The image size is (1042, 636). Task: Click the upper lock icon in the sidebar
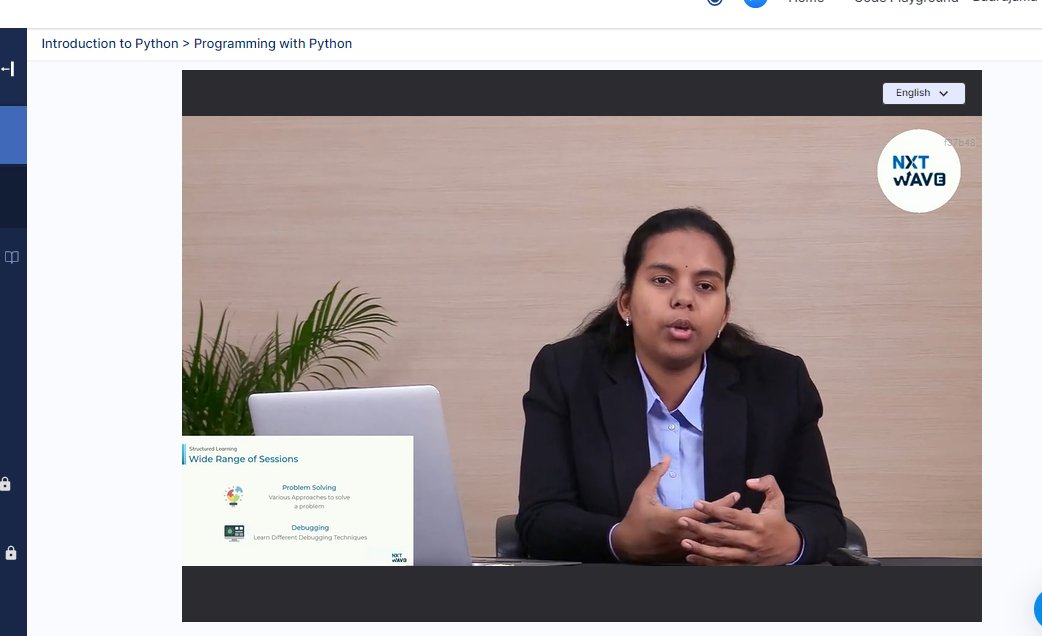tap(6, 484)
